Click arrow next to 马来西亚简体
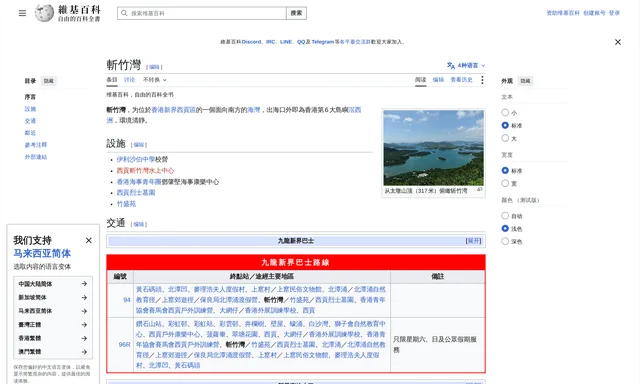This screenshot has height=384, width=640. tap(84, 311)
